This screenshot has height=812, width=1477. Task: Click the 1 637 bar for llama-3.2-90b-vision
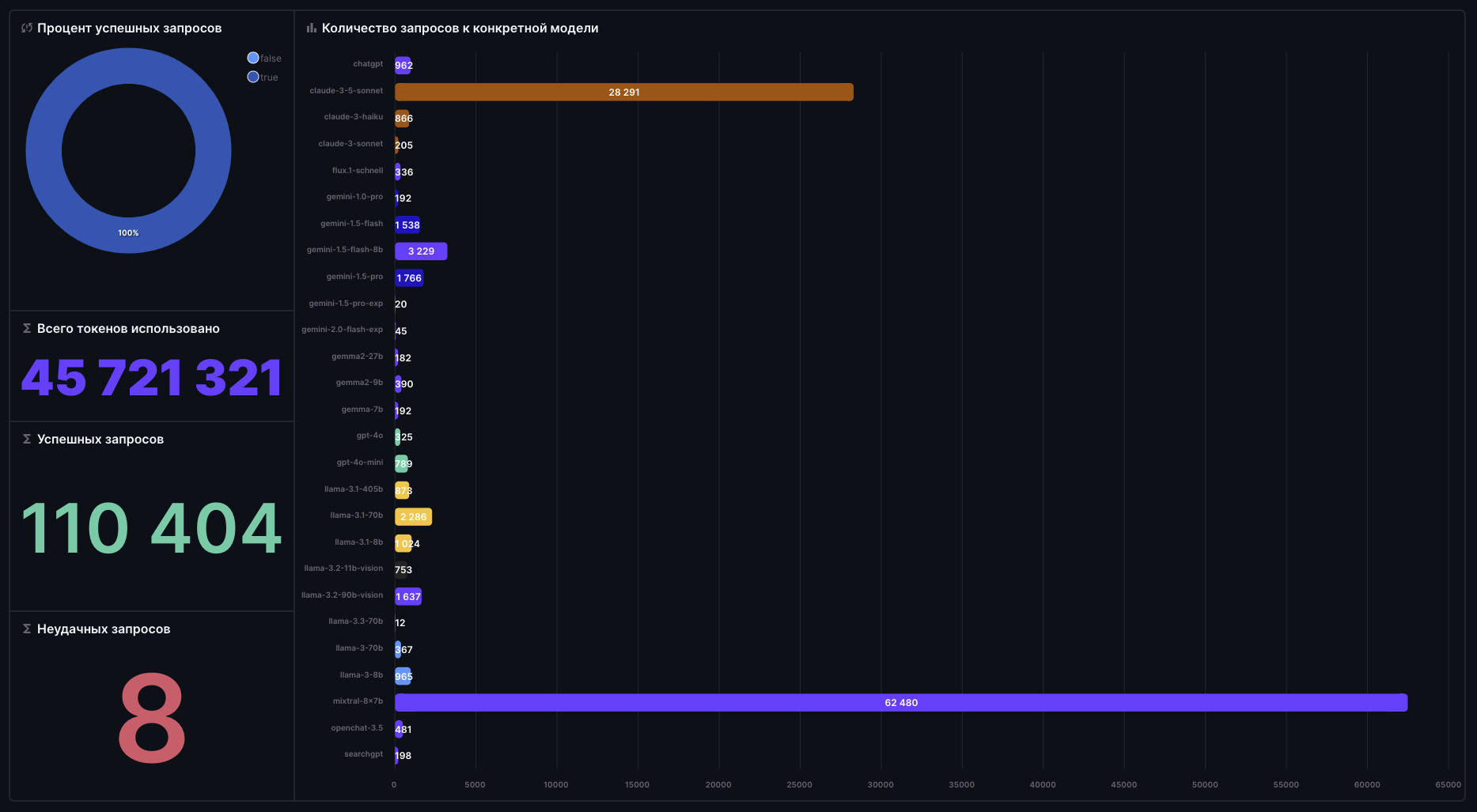(408, 596)
